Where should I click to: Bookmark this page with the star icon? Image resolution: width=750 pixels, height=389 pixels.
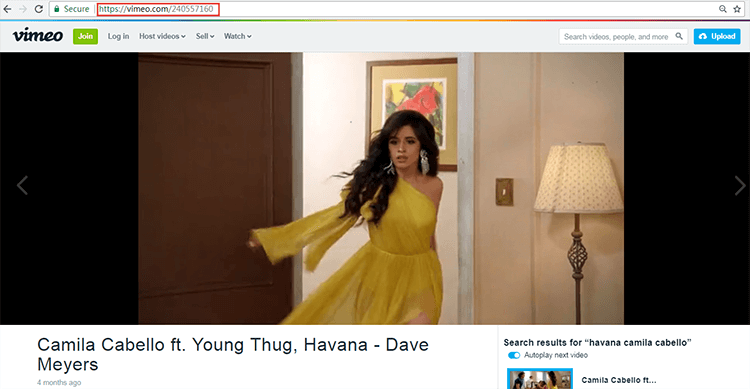tap(737, 9)
